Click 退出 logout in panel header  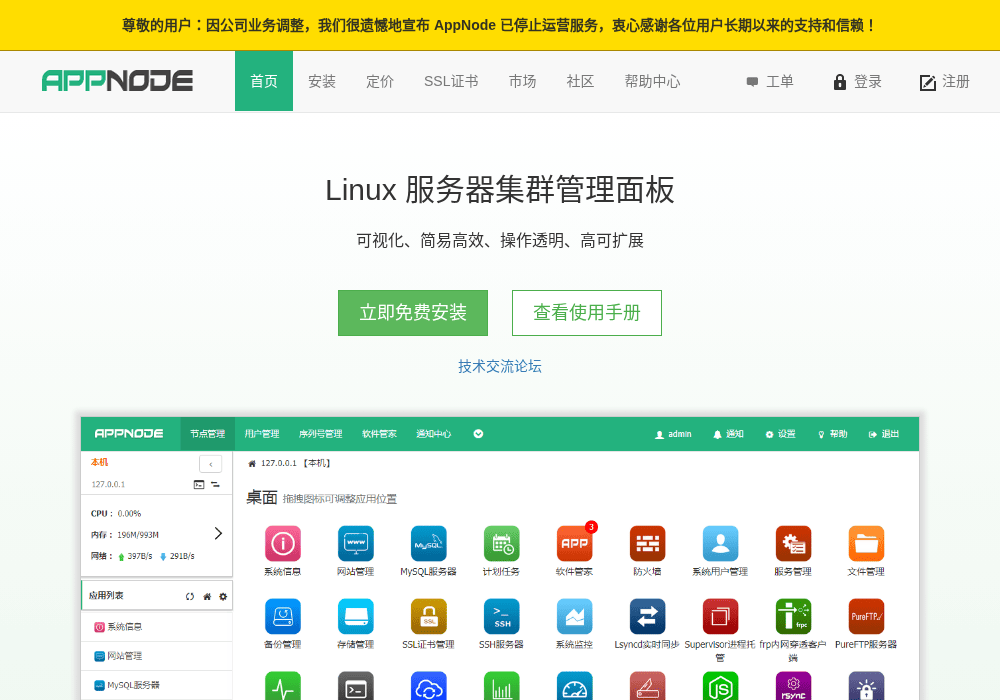click(x=884, y=434)
